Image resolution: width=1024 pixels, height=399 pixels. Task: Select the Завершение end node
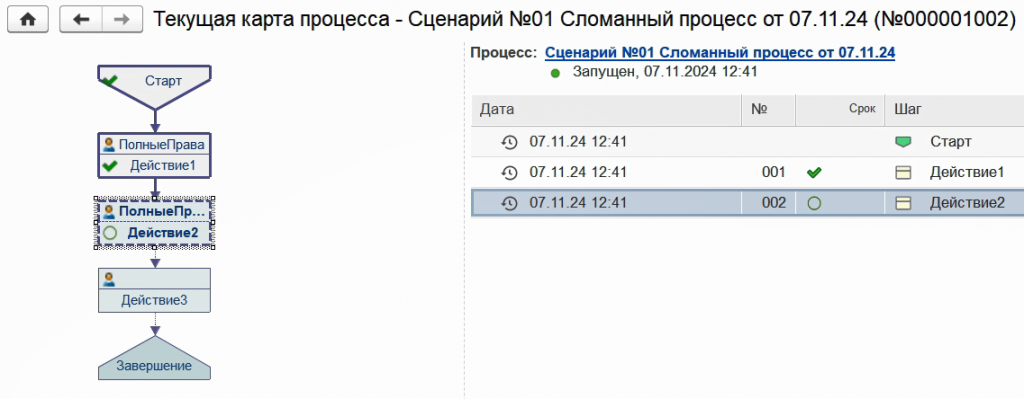pos(154,358)
